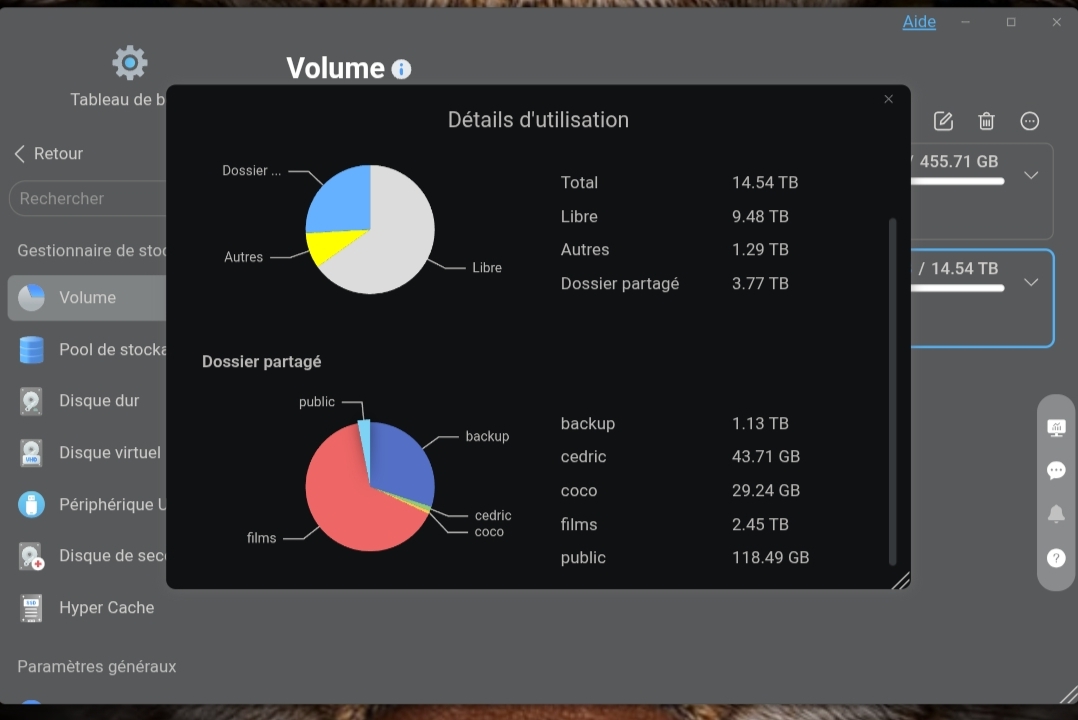Screen dimensions: 1078x720
Task: Click the cedric 43.71 GB value
Action: click(766, 457)
